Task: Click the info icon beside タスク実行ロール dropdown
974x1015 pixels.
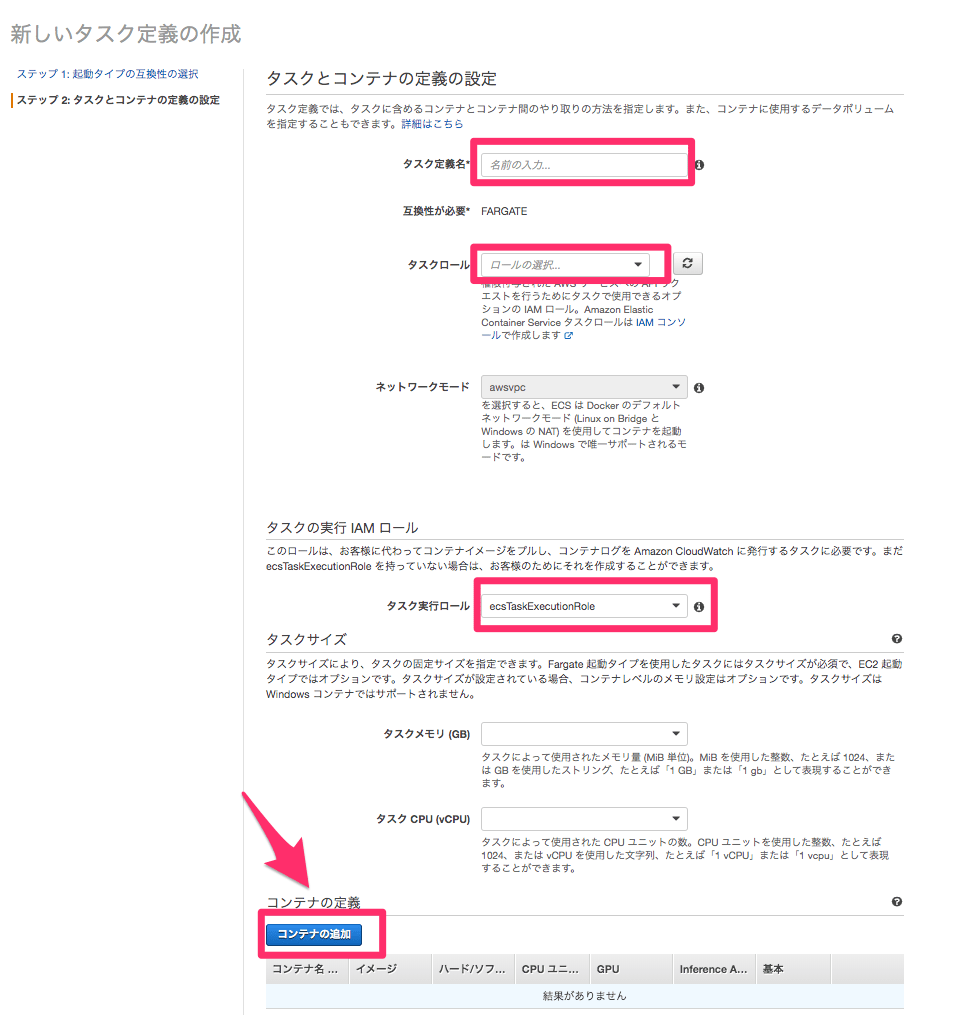Action: (699, 607)
